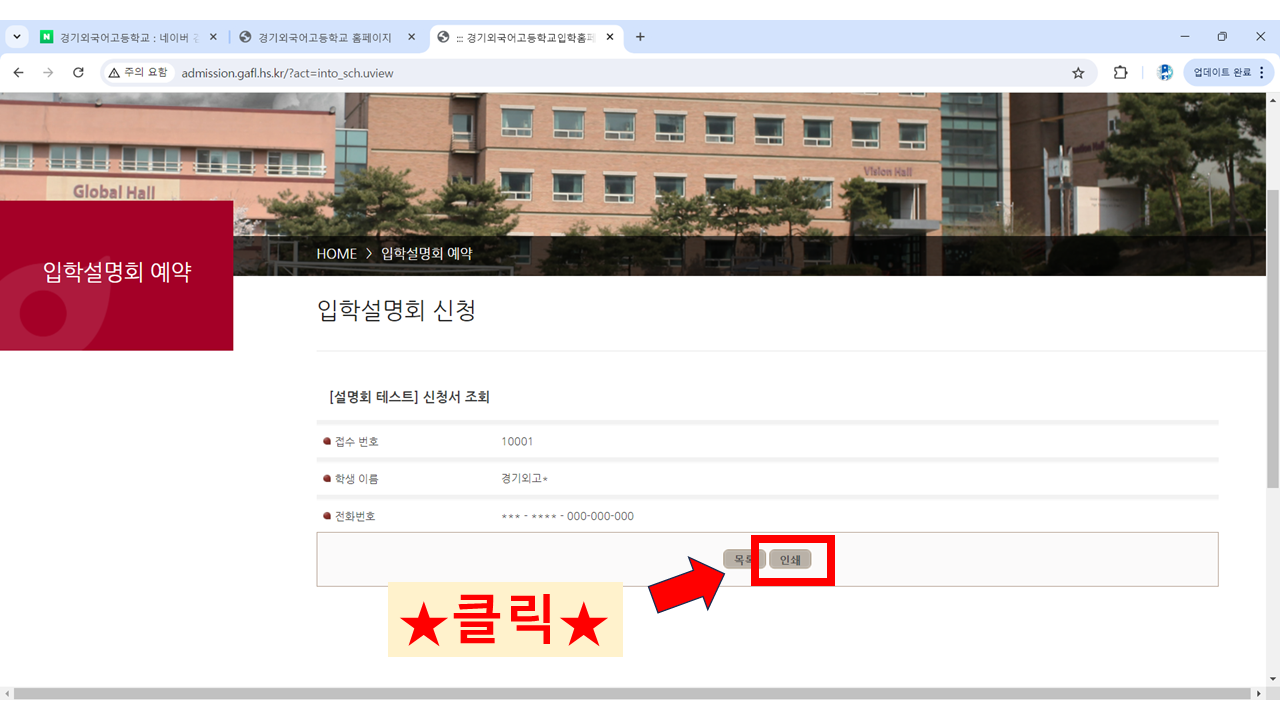Open Chrome menu via 업데이트 완료 button
Image resolution: width=1280 pixels, height=720 pixels.
pyautogui.click(x=1229, y=73)
